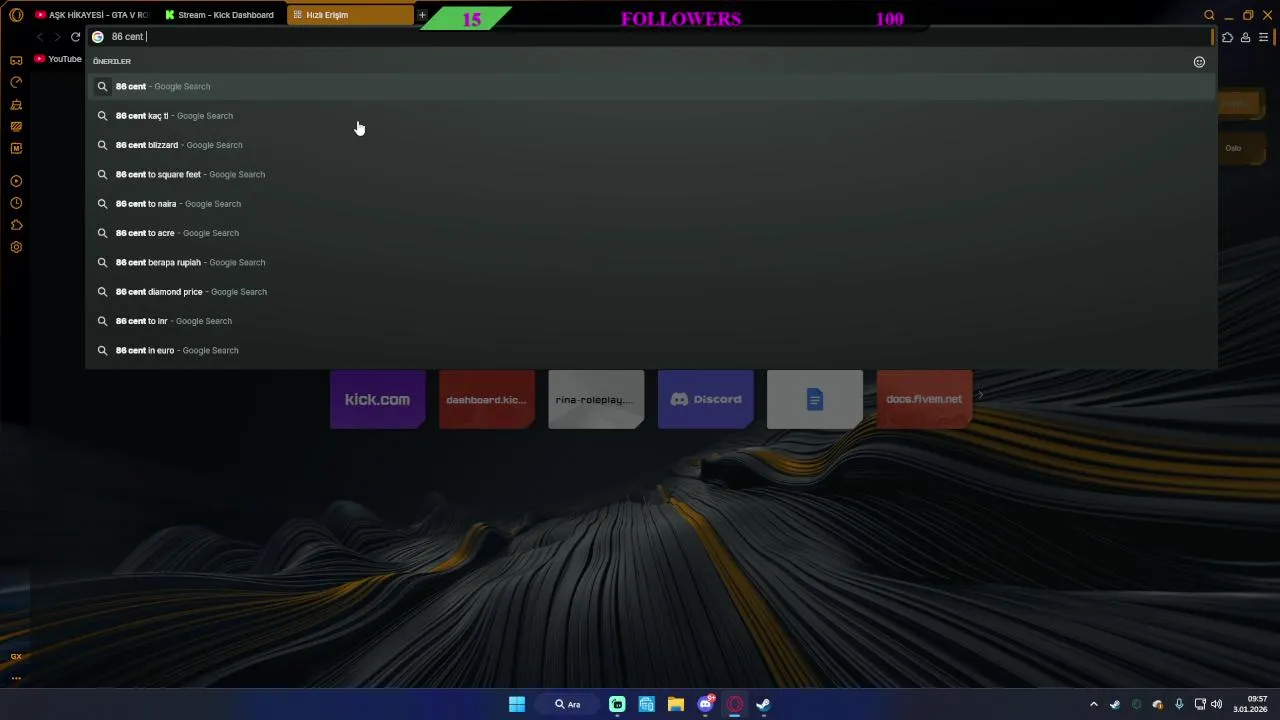Open GX Corner gamepad icon in sidebar

(16, 60)
